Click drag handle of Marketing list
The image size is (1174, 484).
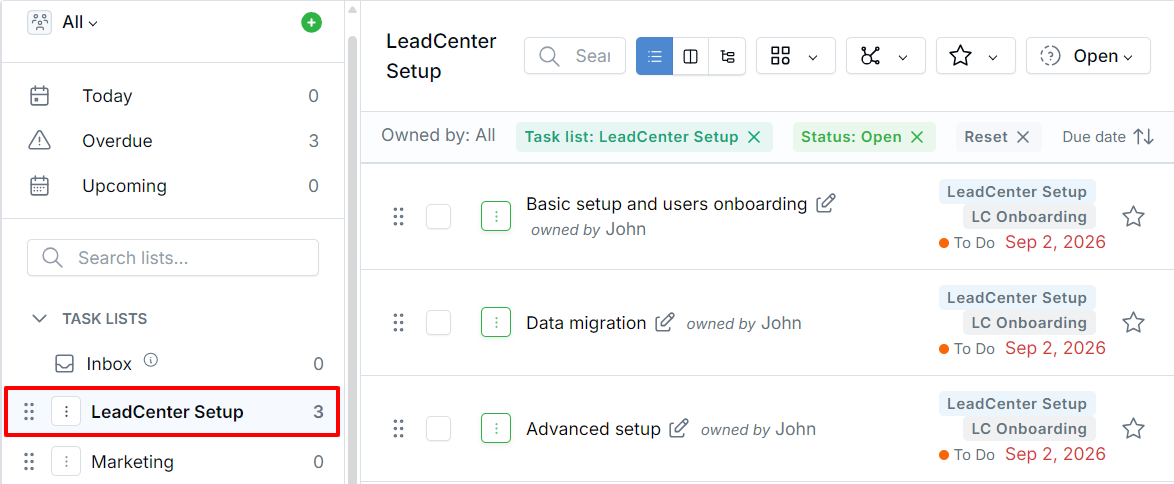click(29, 462)
